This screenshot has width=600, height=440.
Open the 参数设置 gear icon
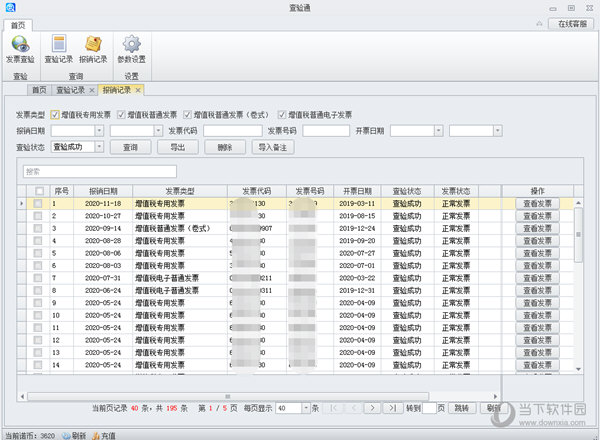point(131,49)
